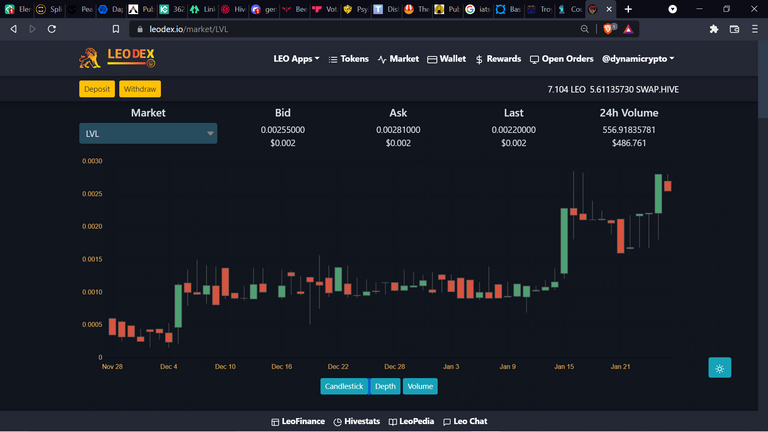
Task: Switch to the 'Bee' browser tab
Action: (294, 9)
